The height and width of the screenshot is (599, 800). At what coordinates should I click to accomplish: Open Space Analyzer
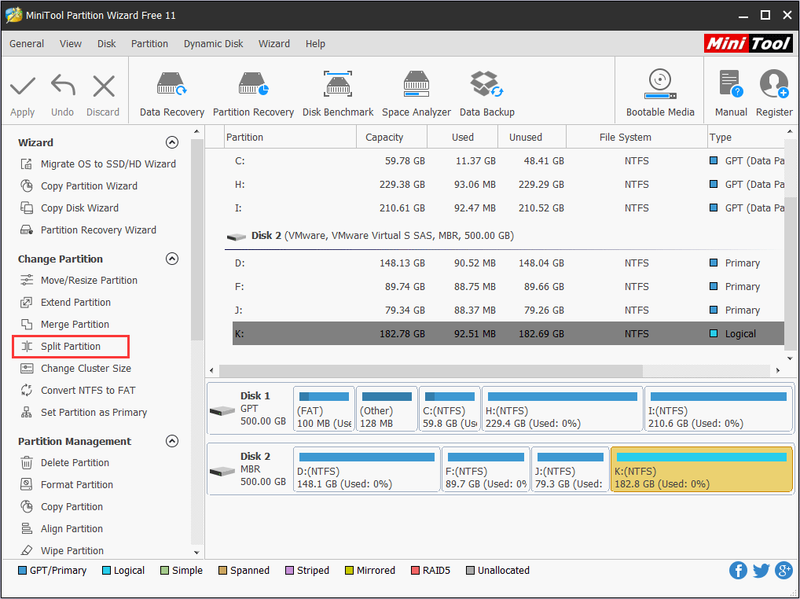416,94
